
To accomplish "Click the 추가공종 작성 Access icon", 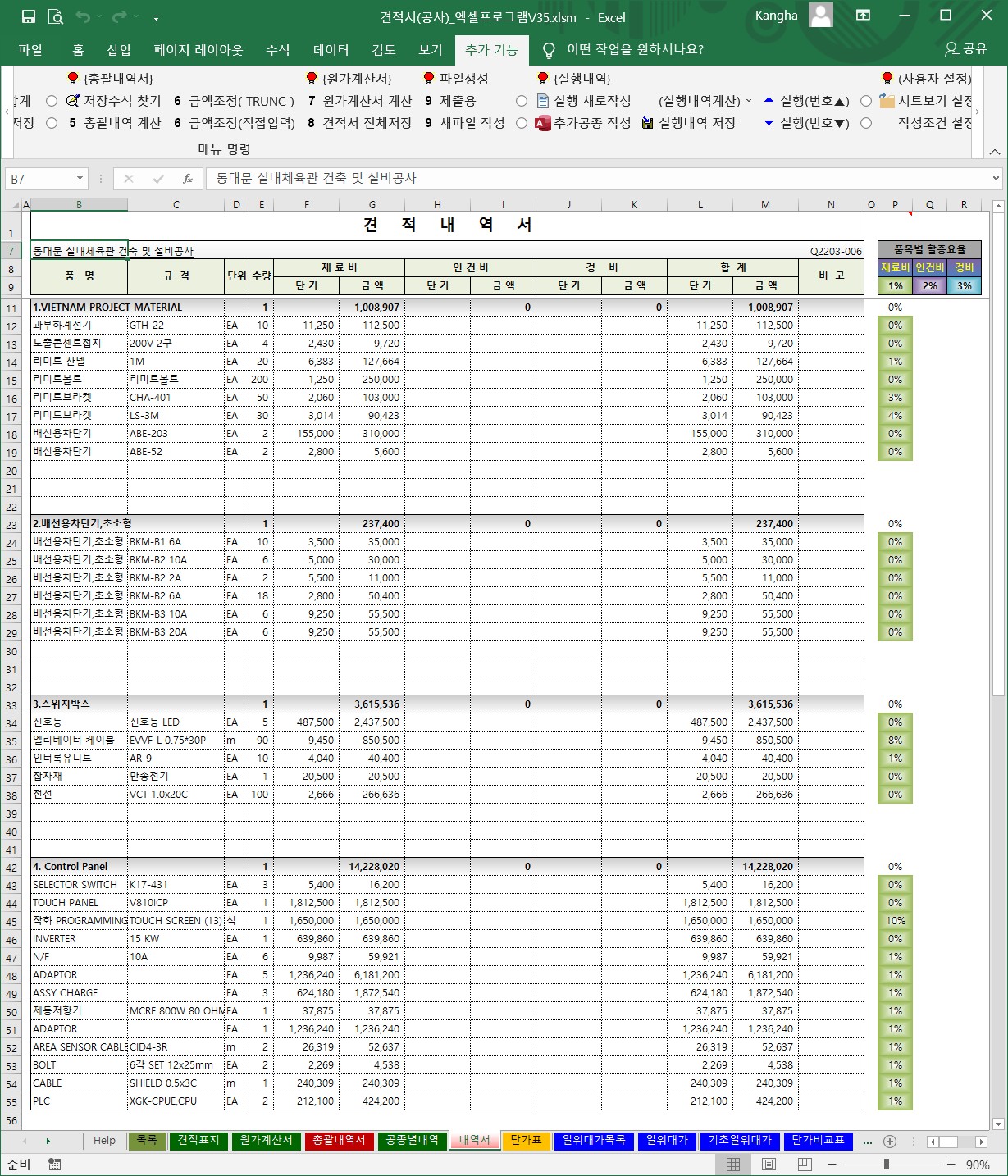I will click(x=542, y=123).
